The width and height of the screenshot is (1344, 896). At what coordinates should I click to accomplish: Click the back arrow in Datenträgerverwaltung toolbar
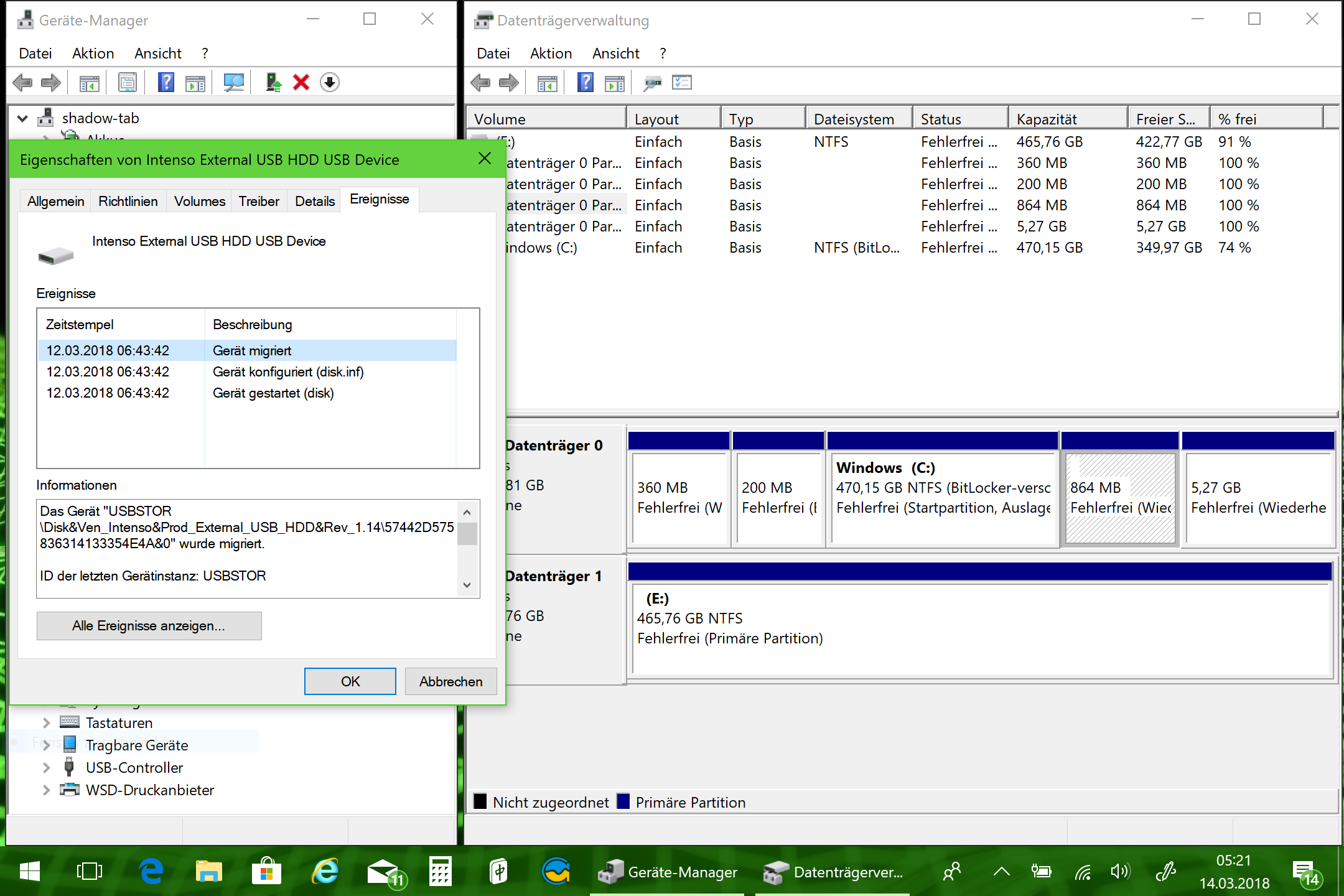tap(480, 82)
